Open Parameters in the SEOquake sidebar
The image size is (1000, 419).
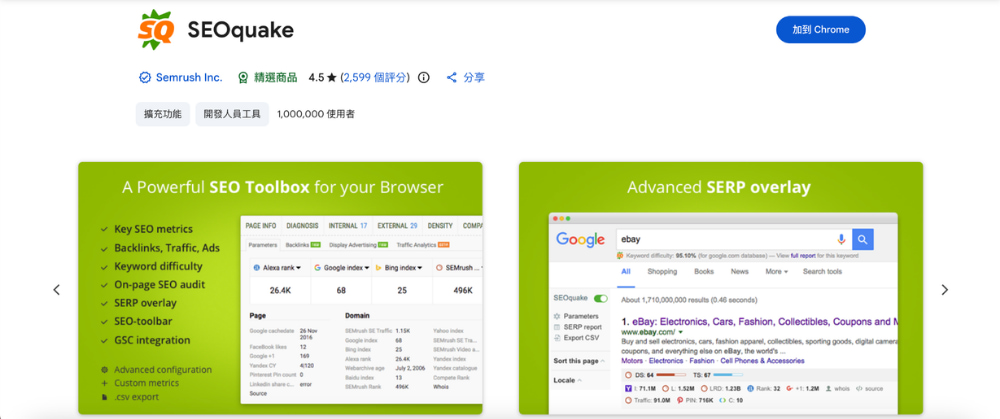[581, 316]
